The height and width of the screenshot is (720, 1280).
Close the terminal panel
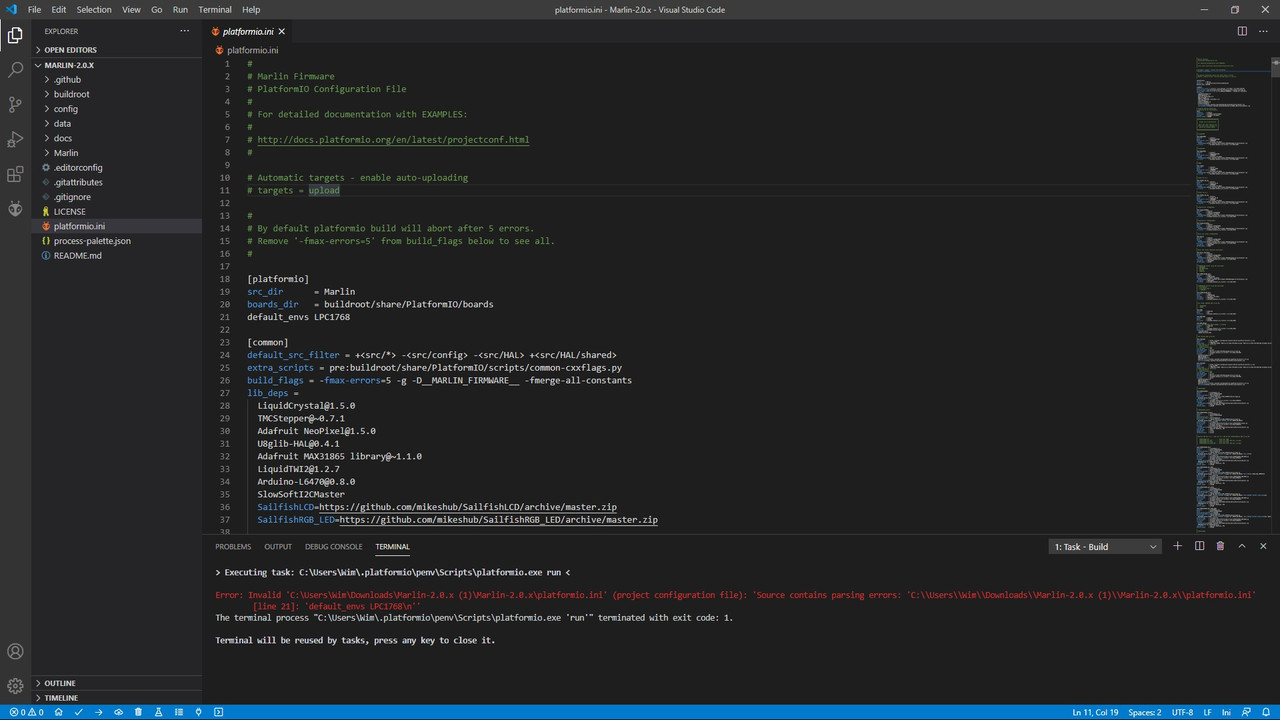1263,546
